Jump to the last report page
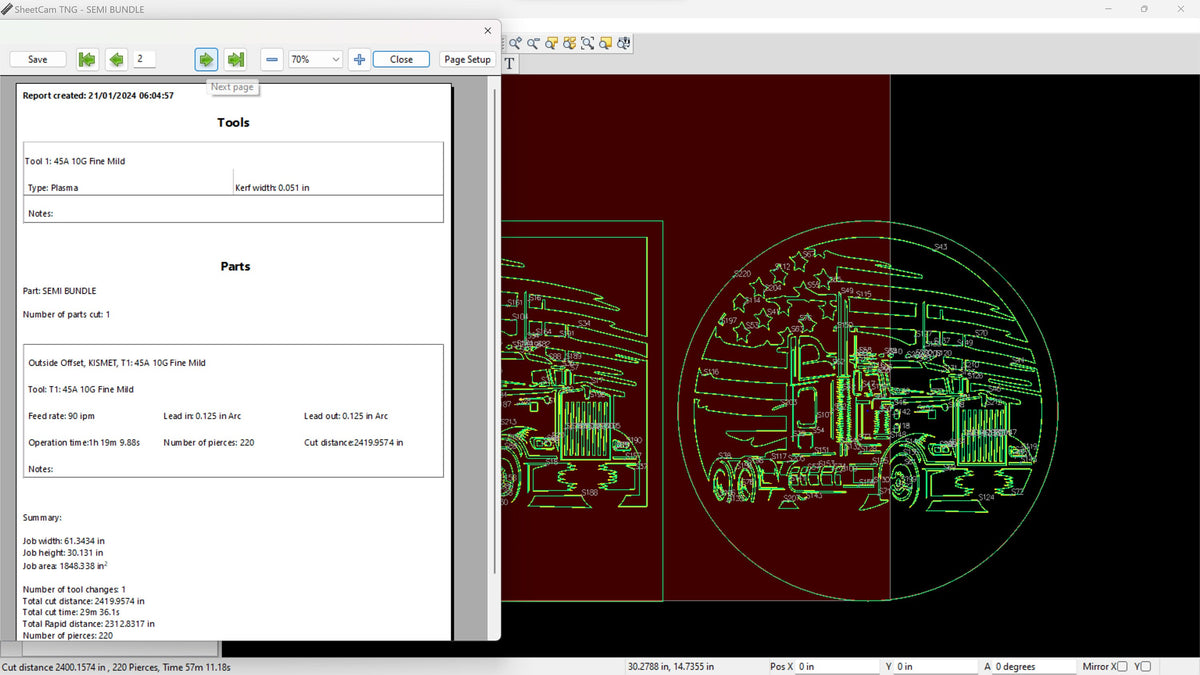 236,60
